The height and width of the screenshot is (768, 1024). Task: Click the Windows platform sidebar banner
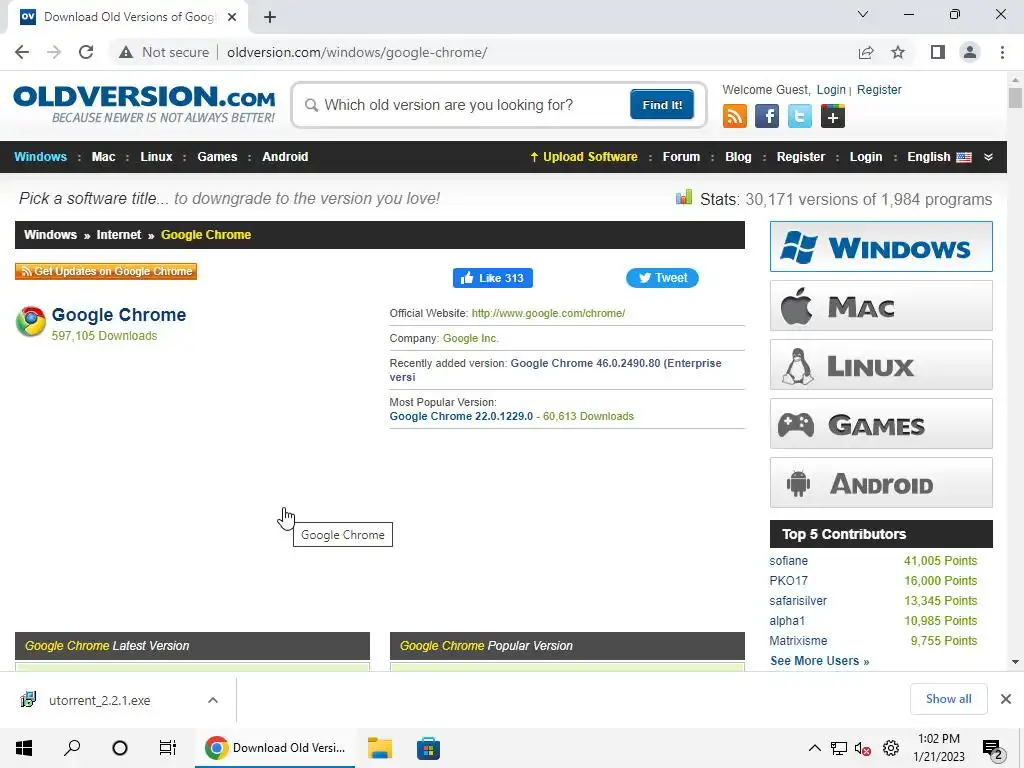881,247
